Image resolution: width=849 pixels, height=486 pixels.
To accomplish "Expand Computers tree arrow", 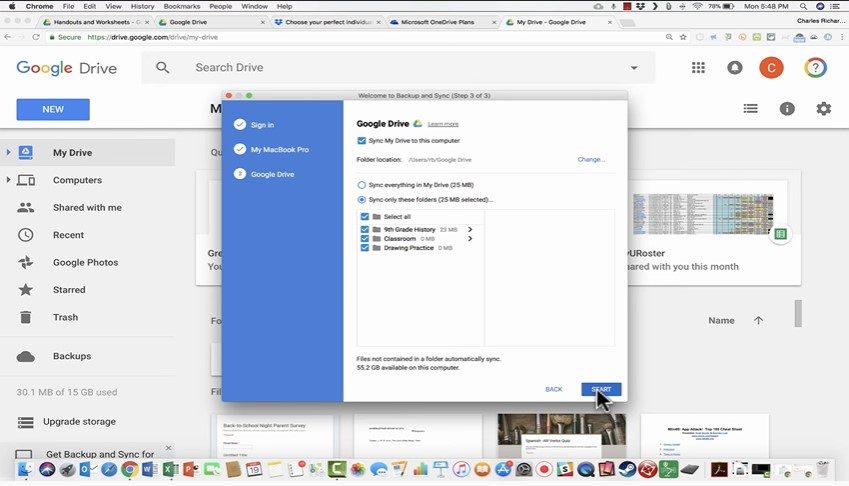I will [x=8, y=180].
